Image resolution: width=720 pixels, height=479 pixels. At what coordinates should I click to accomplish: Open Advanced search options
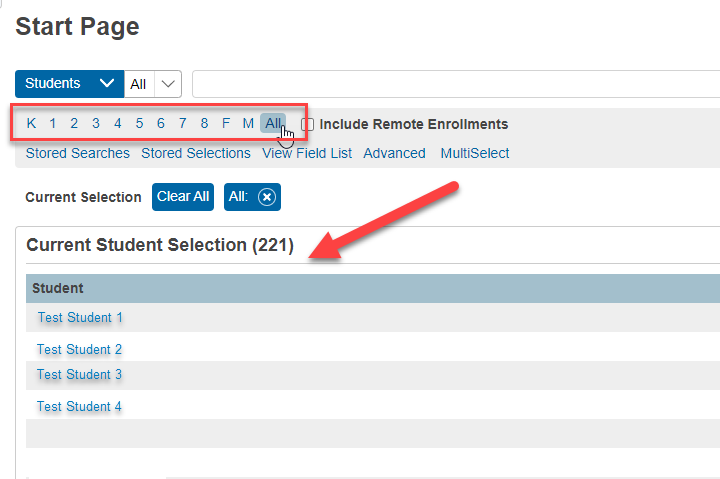(x=394, y=153)
